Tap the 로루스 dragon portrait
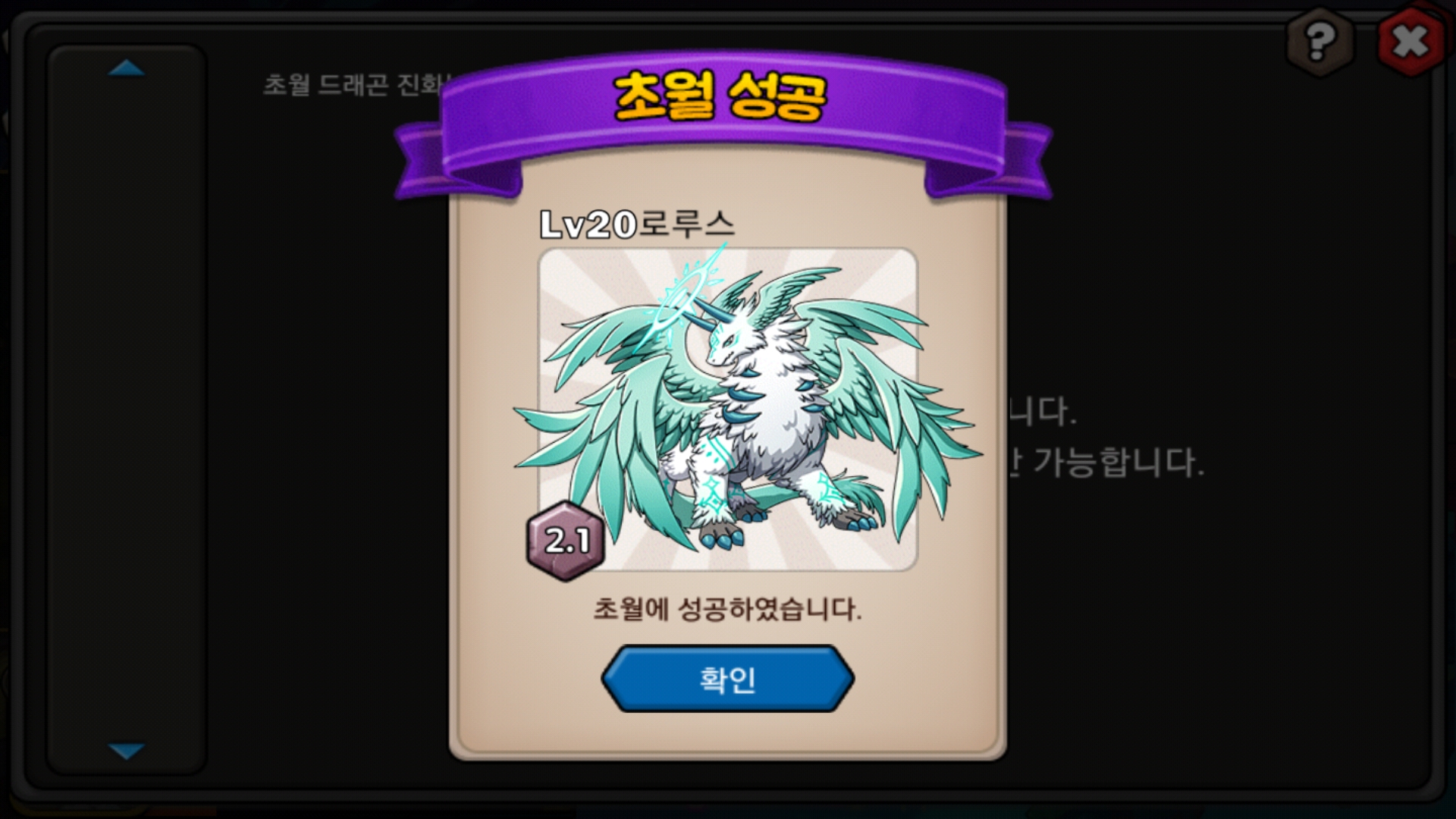Screen dimensions: 1456x819 coord(728,409)
